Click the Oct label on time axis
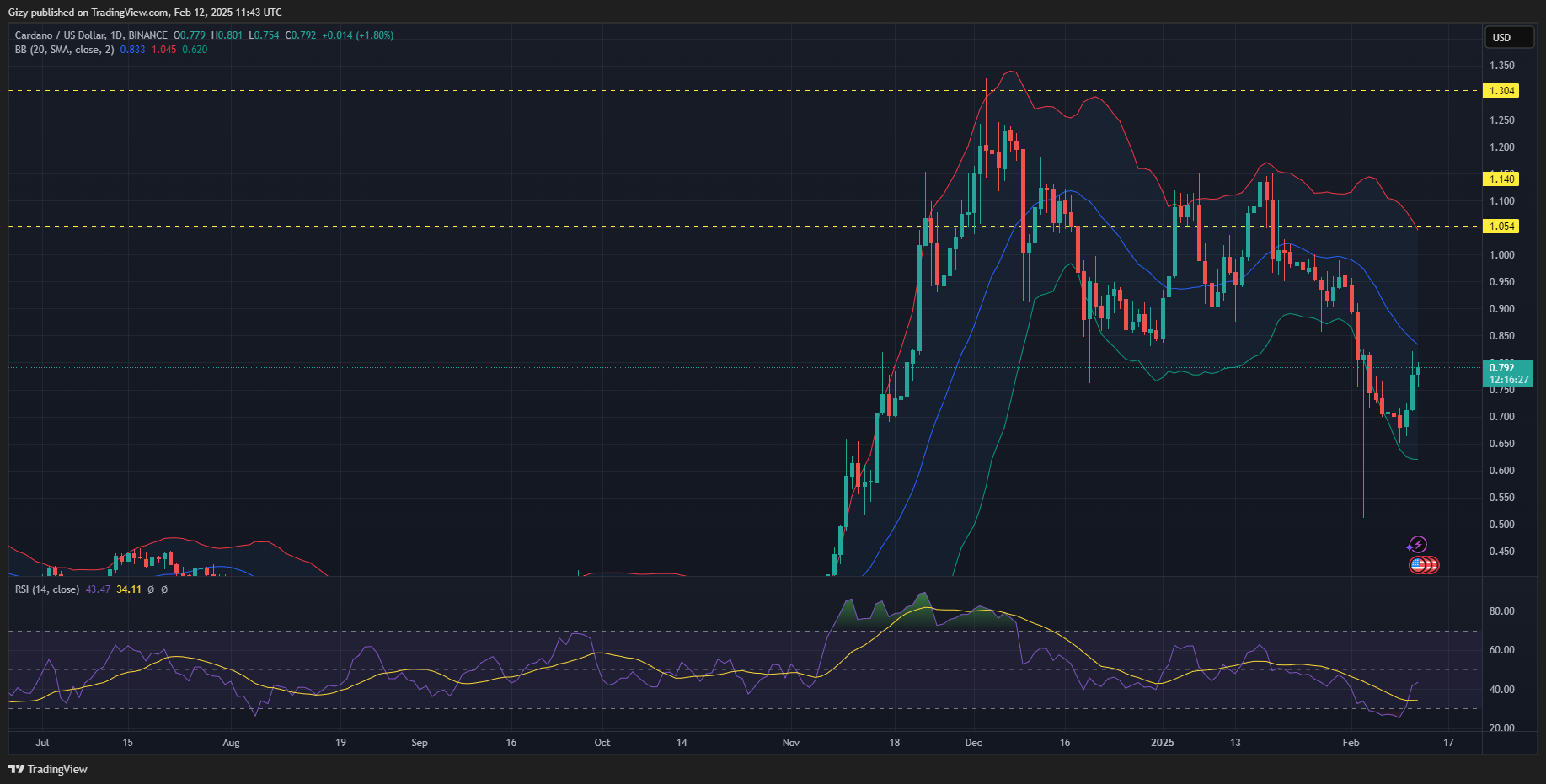Screen dimensions: 1546x784 tap(602, 743)
